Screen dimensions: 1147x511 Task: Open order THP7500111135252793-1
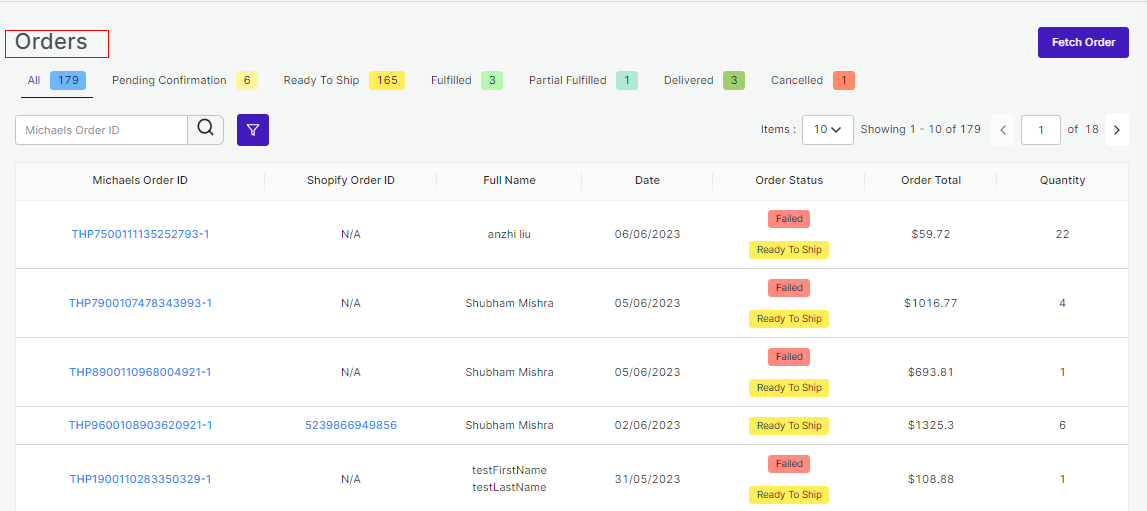point(140,235)
